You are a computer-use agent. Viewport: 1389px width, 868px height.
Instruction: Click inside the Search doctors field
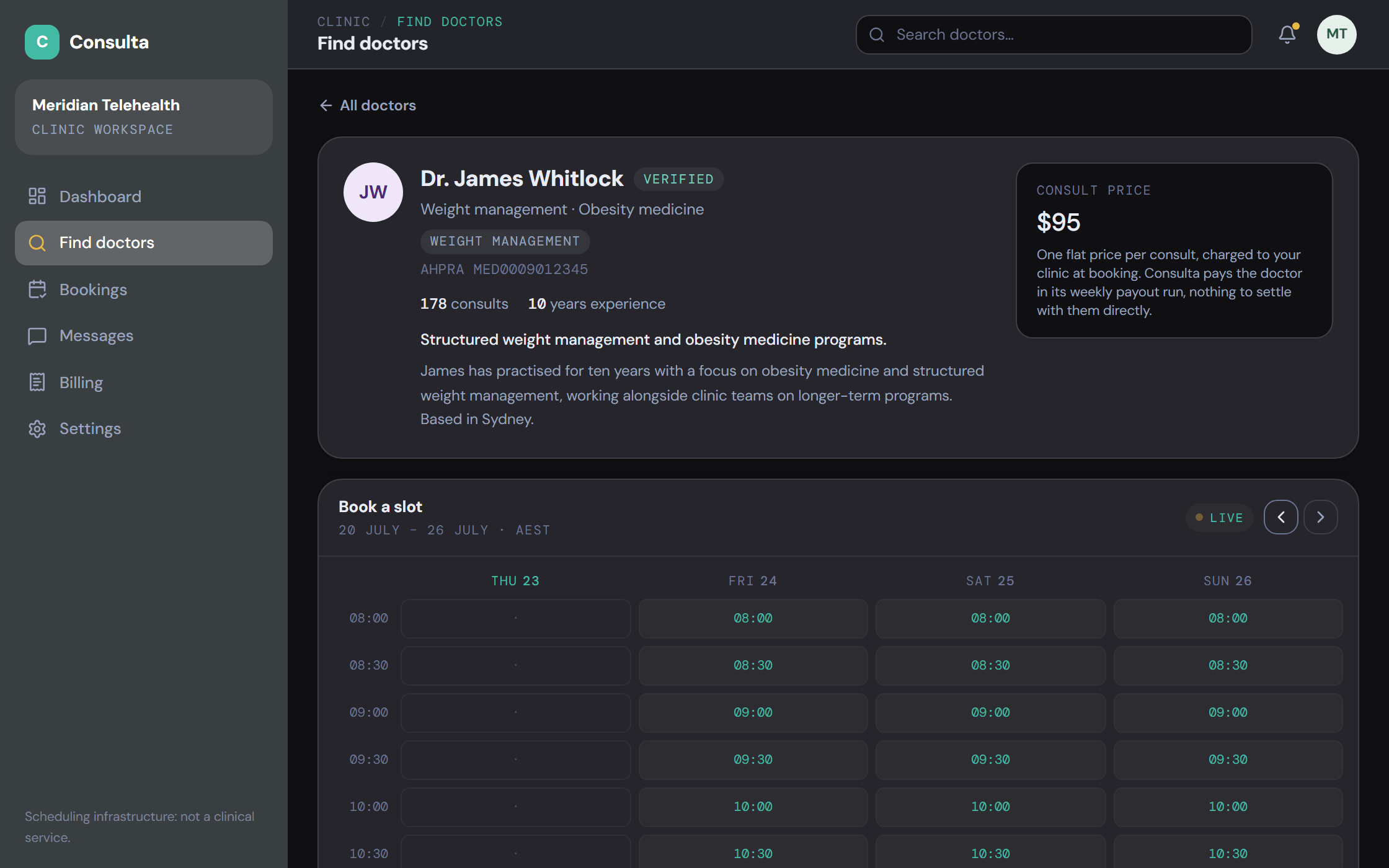(1054, 35)
